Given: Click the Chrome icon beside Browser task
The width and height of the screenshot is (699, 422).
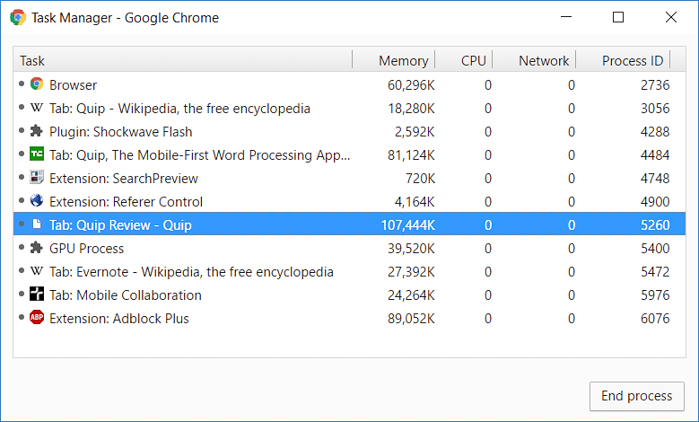Looking at the screenshot, I should (37, 85).
